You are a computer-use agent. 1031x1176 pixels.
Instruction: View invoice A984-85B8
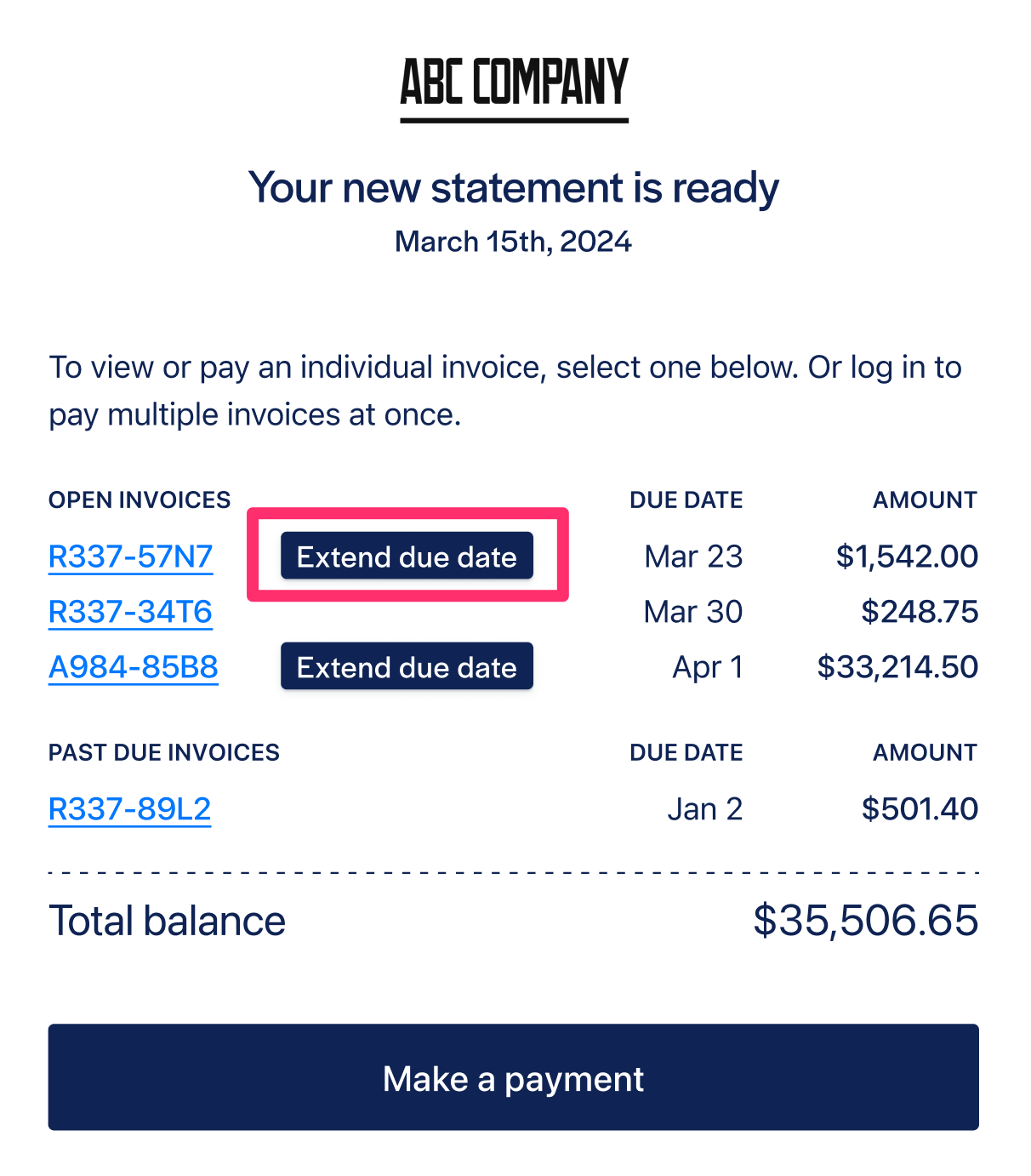(134, 667)
